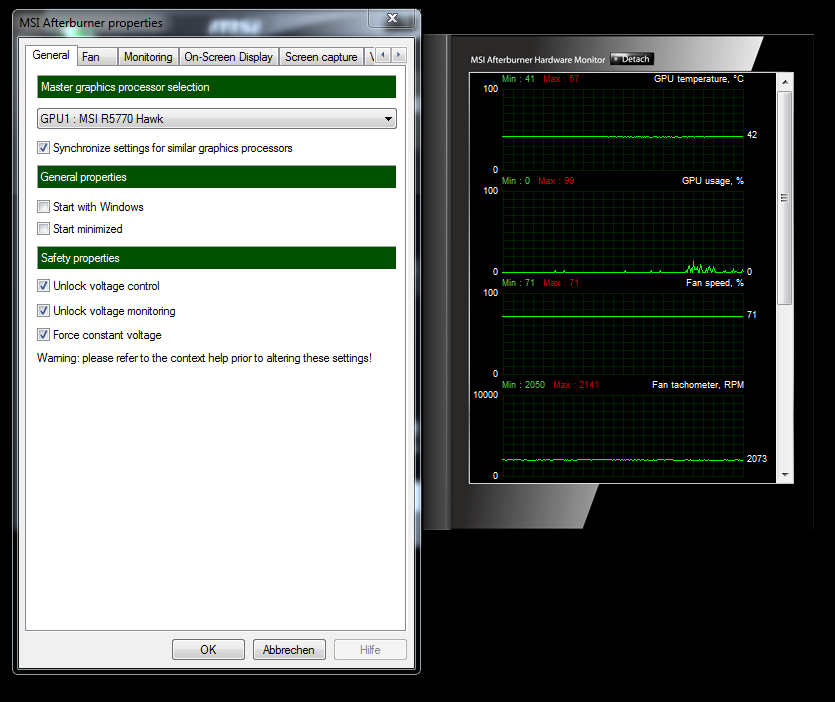Open the Fan tab
This screenshot has height=702, width=835.
coord(97,57)
